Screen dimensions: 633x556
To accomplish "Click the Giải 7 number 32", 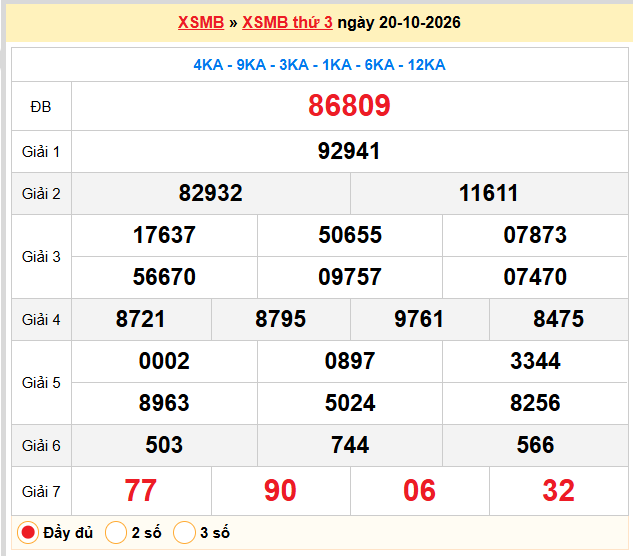I will click(558, 491).
